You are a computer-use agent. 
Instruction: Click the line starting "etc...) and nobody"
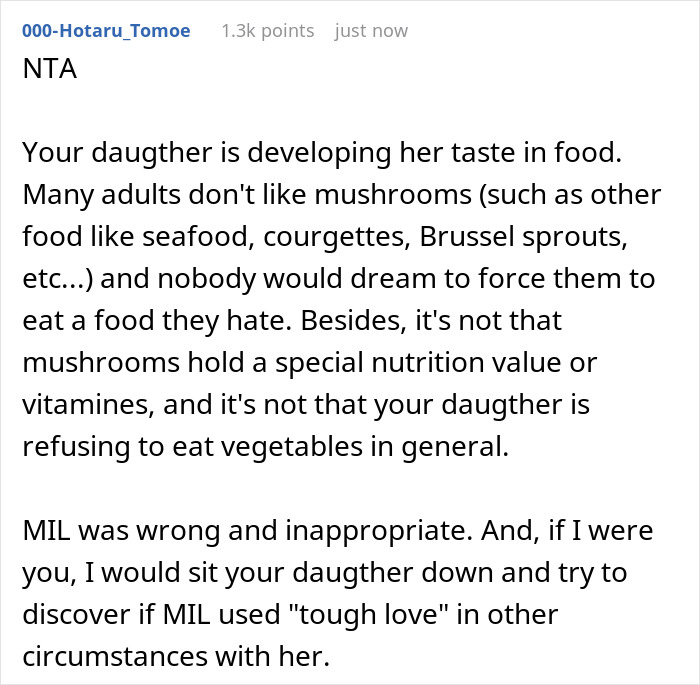coord(338,279)
